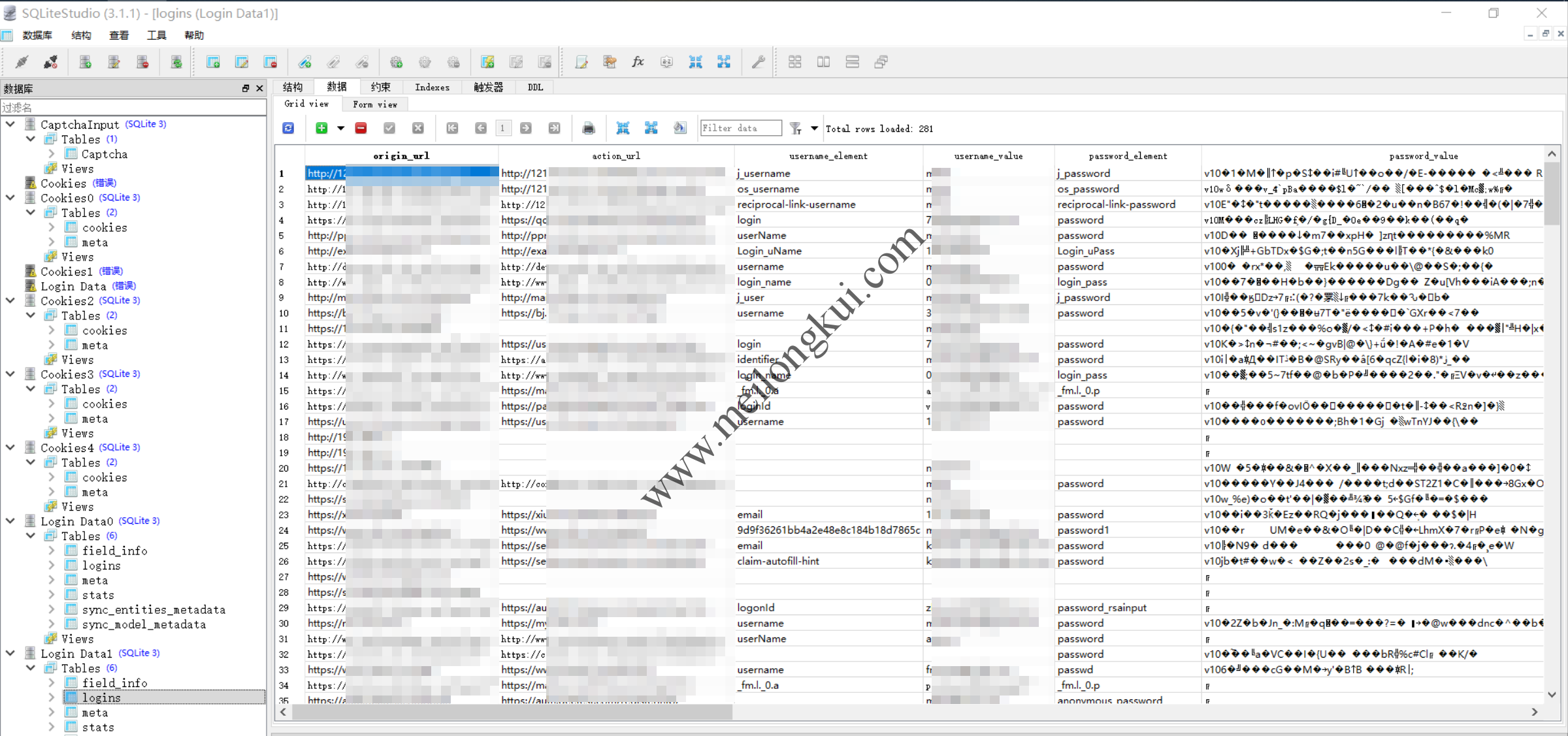Screen dimensions: 1568x736
Task: Click the horizontal scrollbar thumb of grid
Action: click(512, 712)
